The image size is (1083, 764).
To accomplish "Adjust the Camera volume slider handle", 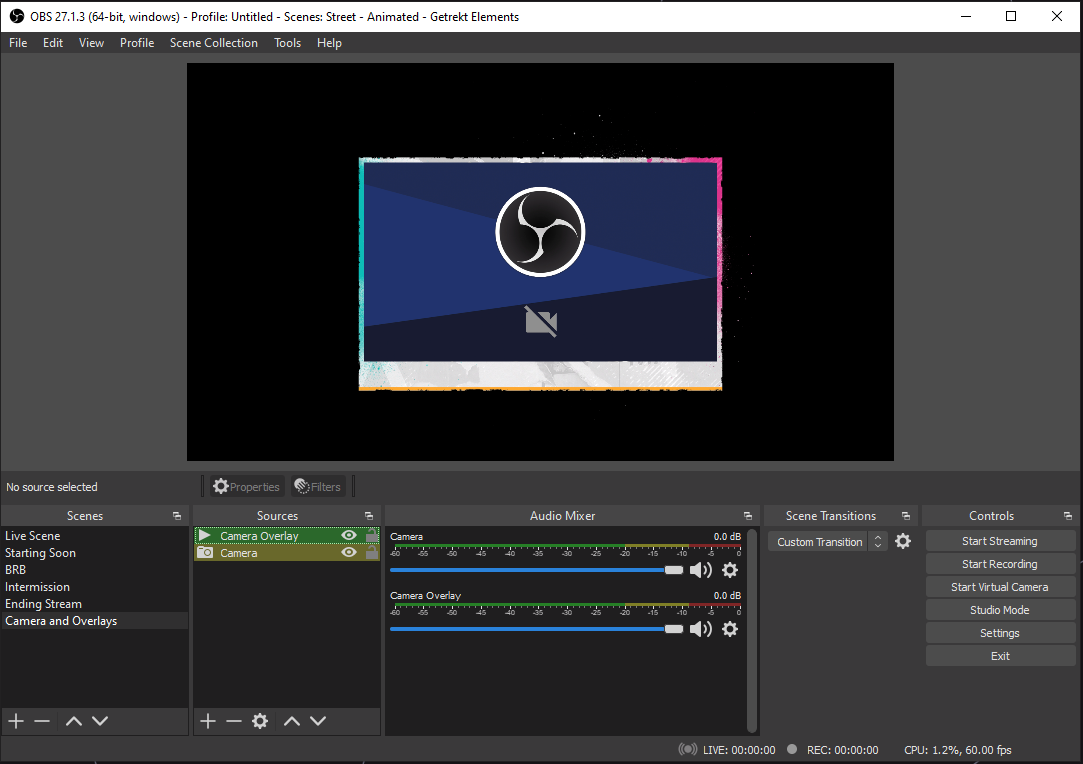I will pyautogui.click(x=674, y=570).
